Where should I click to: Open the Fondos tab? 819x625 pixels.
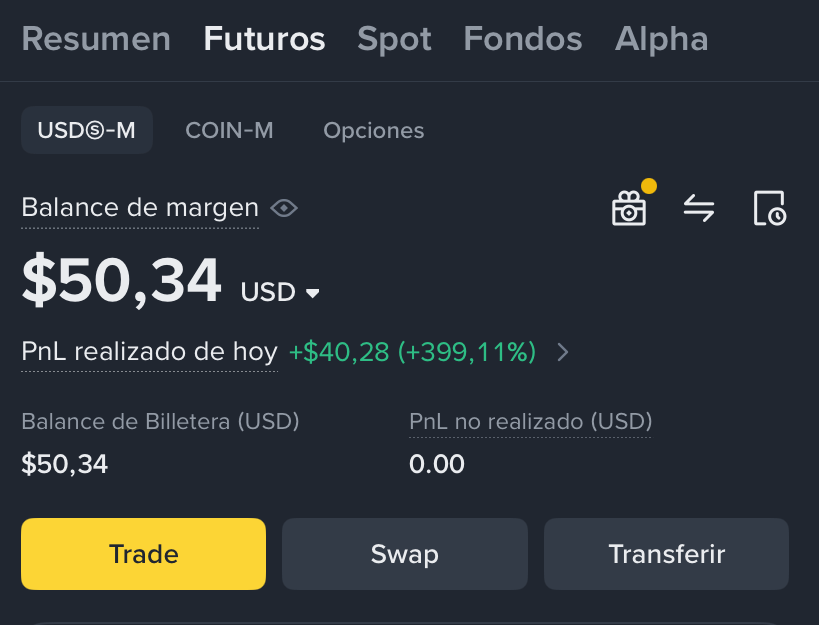click(523, 39)
